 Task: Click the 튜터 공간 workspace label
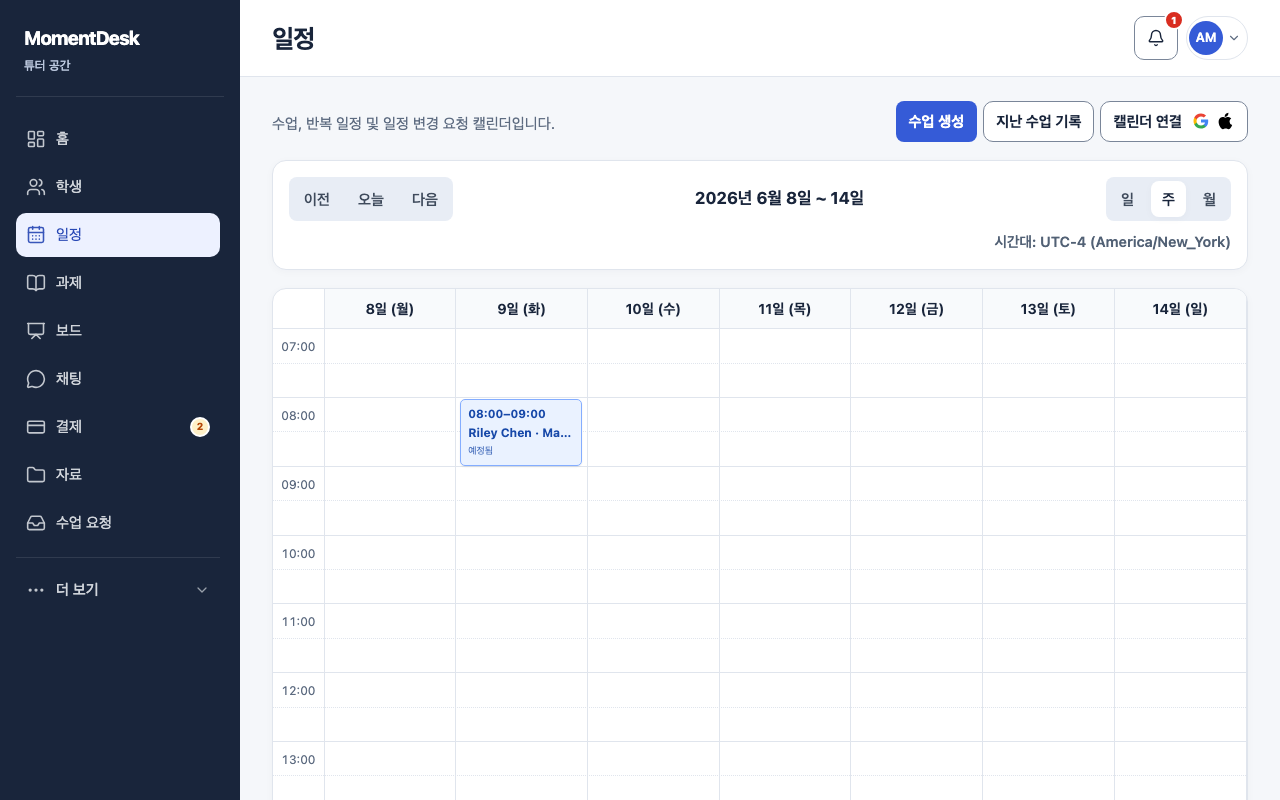(47, 66)
